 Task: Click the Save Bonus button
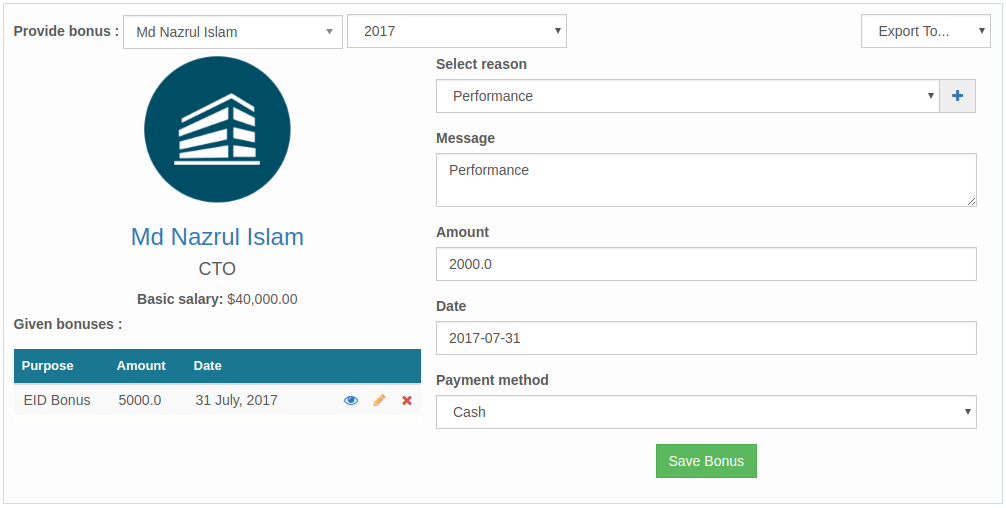point(706,461)
